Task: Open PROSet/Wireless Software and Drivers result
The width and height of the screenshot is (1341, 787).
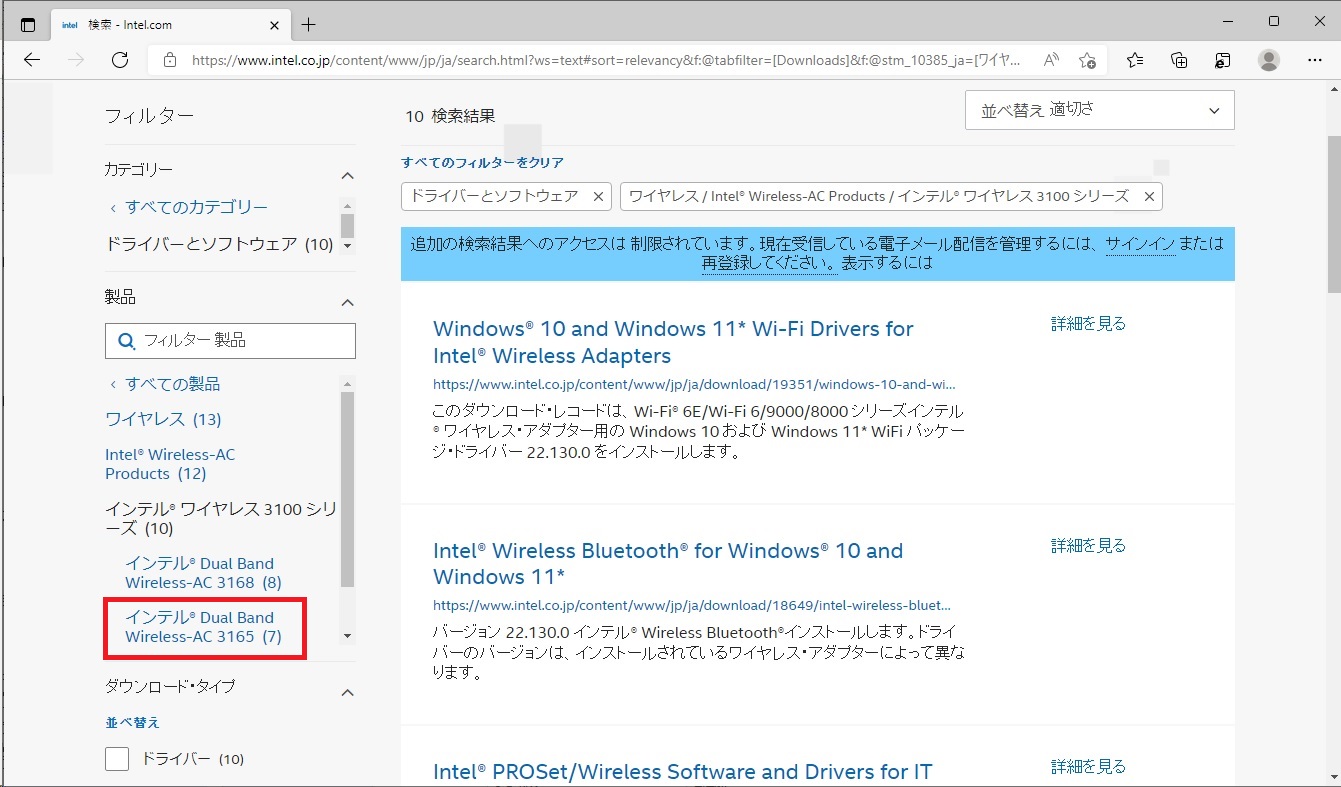Action: click(682, 772)
